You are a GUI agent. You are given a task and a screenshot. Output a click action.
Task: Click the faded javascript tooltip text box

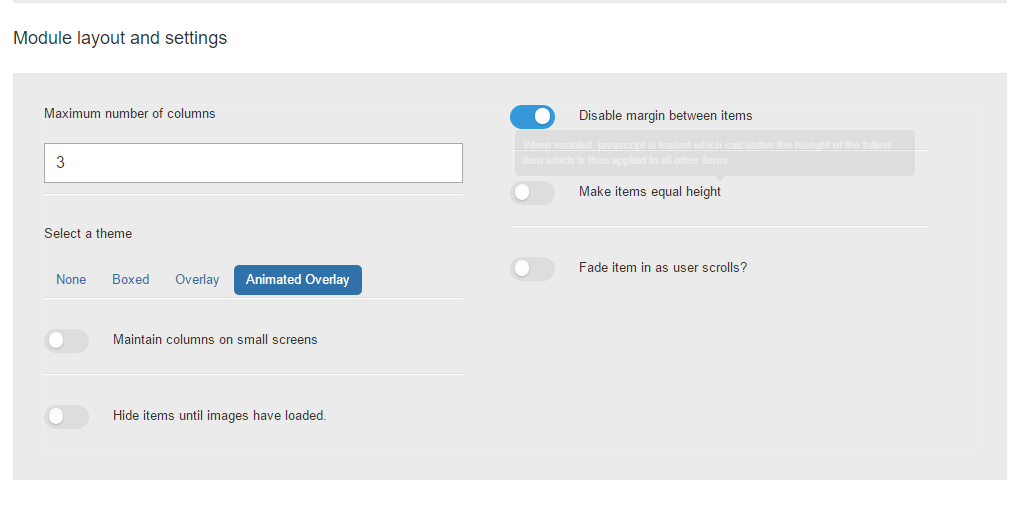(715, 153)
